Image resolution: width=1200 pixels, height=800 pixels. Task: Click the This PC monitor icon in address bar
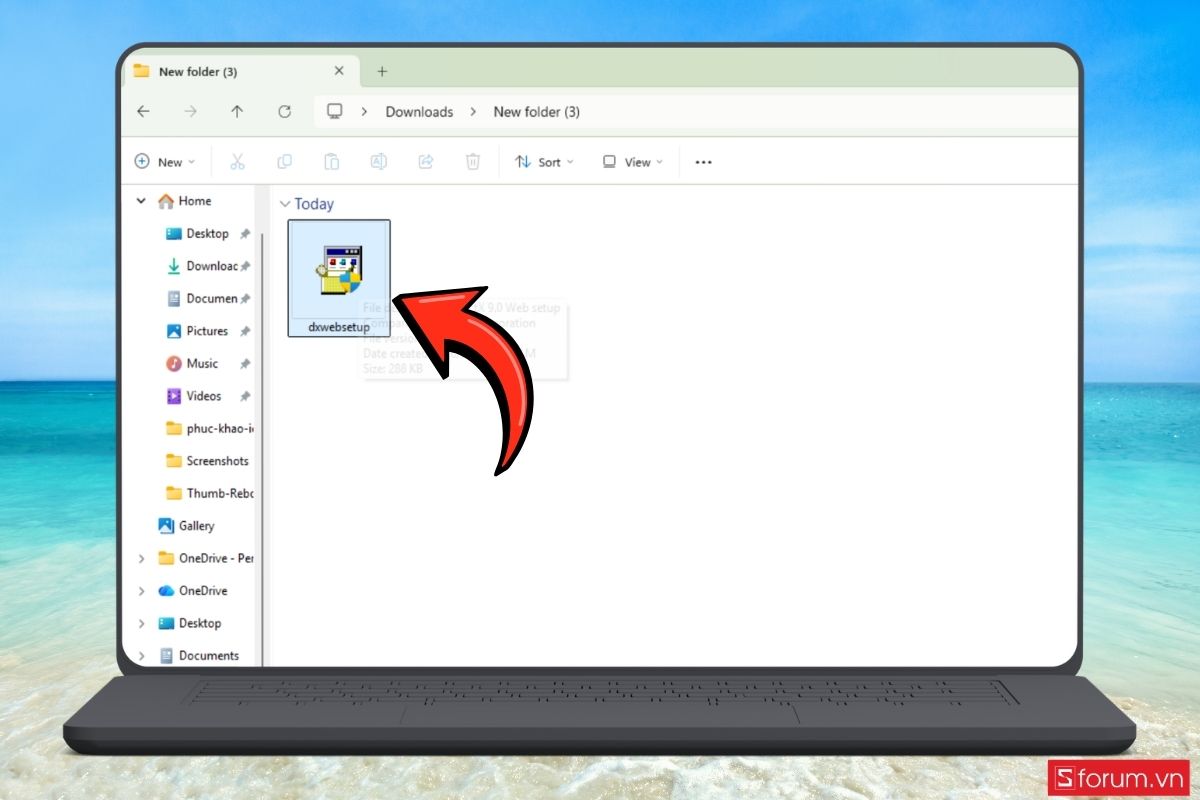click(x=335, y=111)
